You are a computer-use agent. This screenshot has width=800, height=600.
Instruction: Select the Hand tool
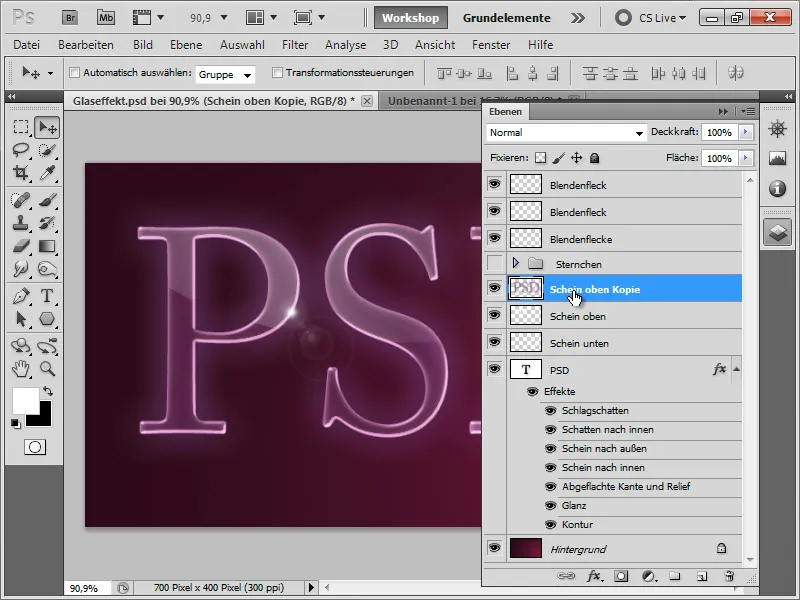(20, 368)
